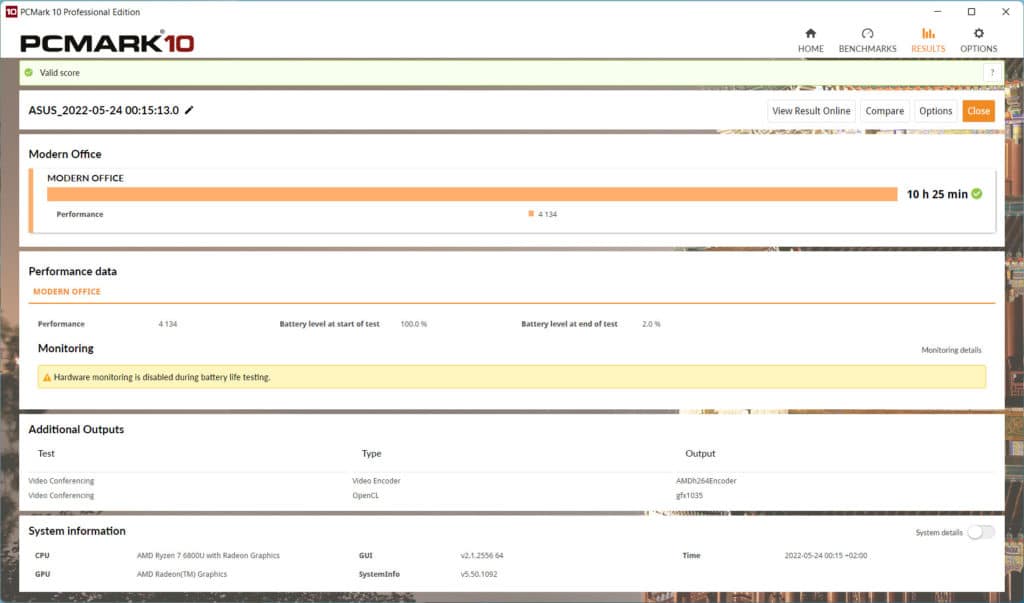The height and width of the screenshot is (603, 1024).
Task: Click the orange Close button
Action: pyautogui.click(x=978, y=111)
